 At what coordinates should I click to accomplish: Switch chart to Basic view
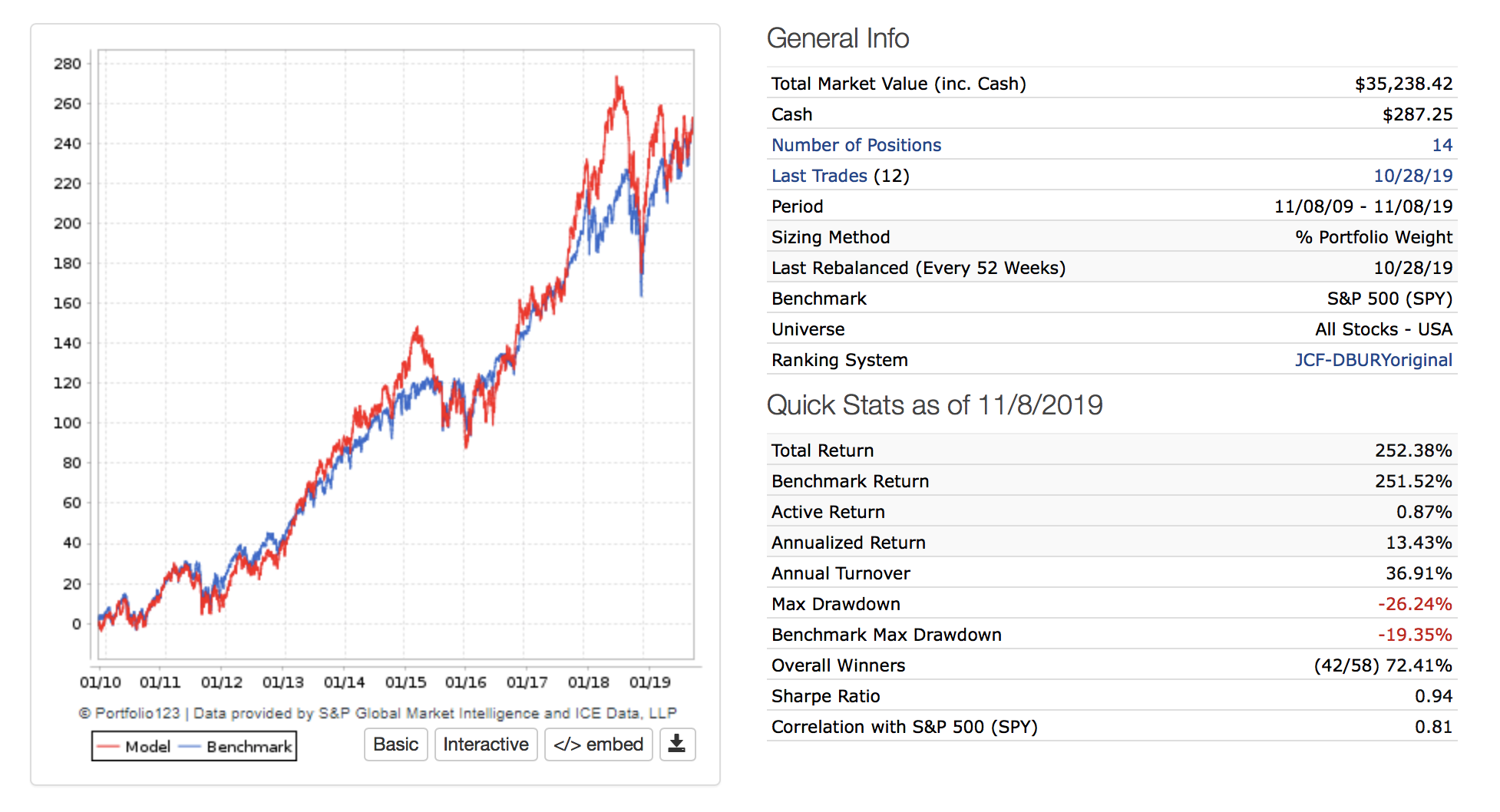395,744
